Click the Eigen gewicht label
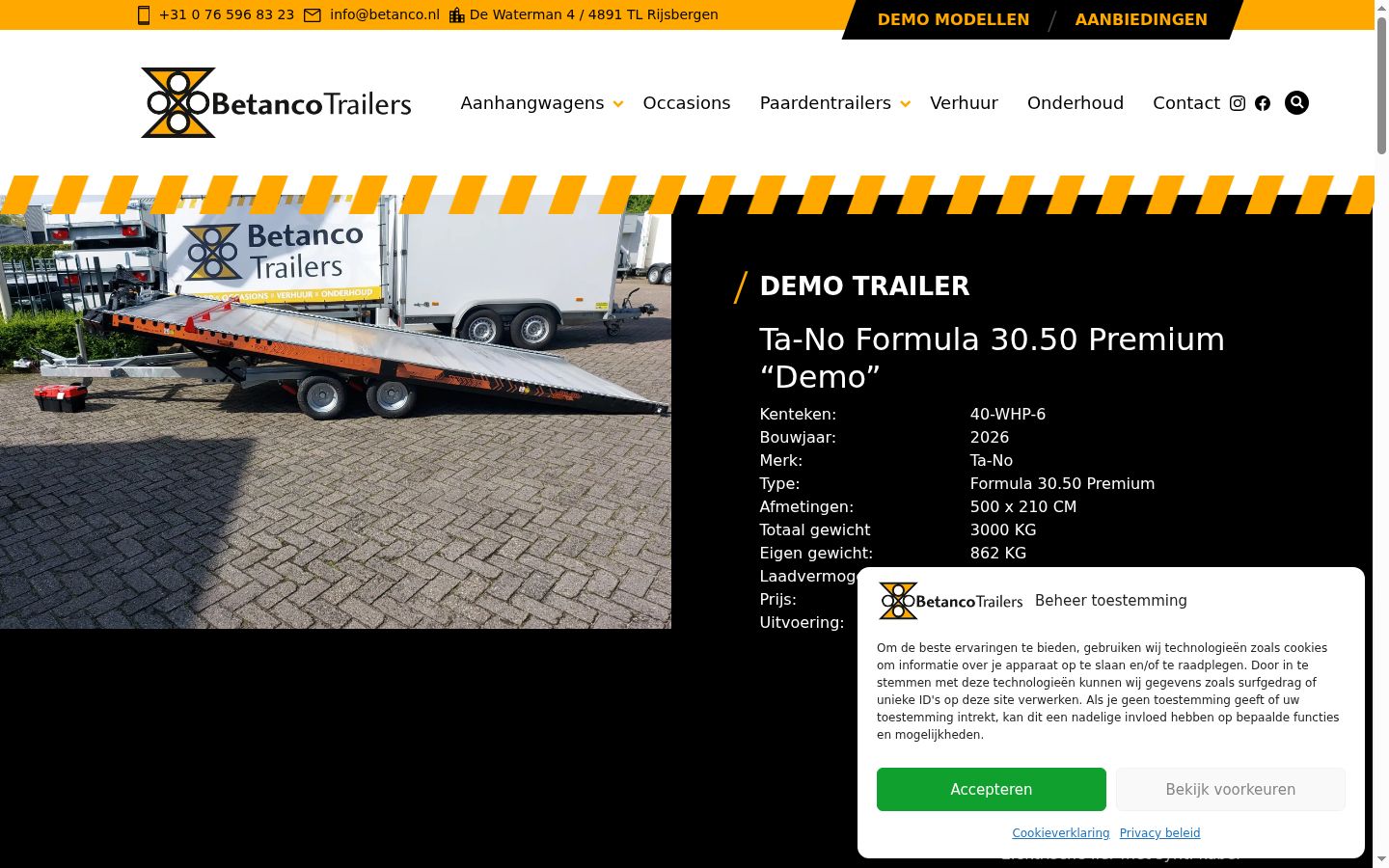Image resolution: width=1389 pixels, height=868 pixels. click(x=816, y=553)
